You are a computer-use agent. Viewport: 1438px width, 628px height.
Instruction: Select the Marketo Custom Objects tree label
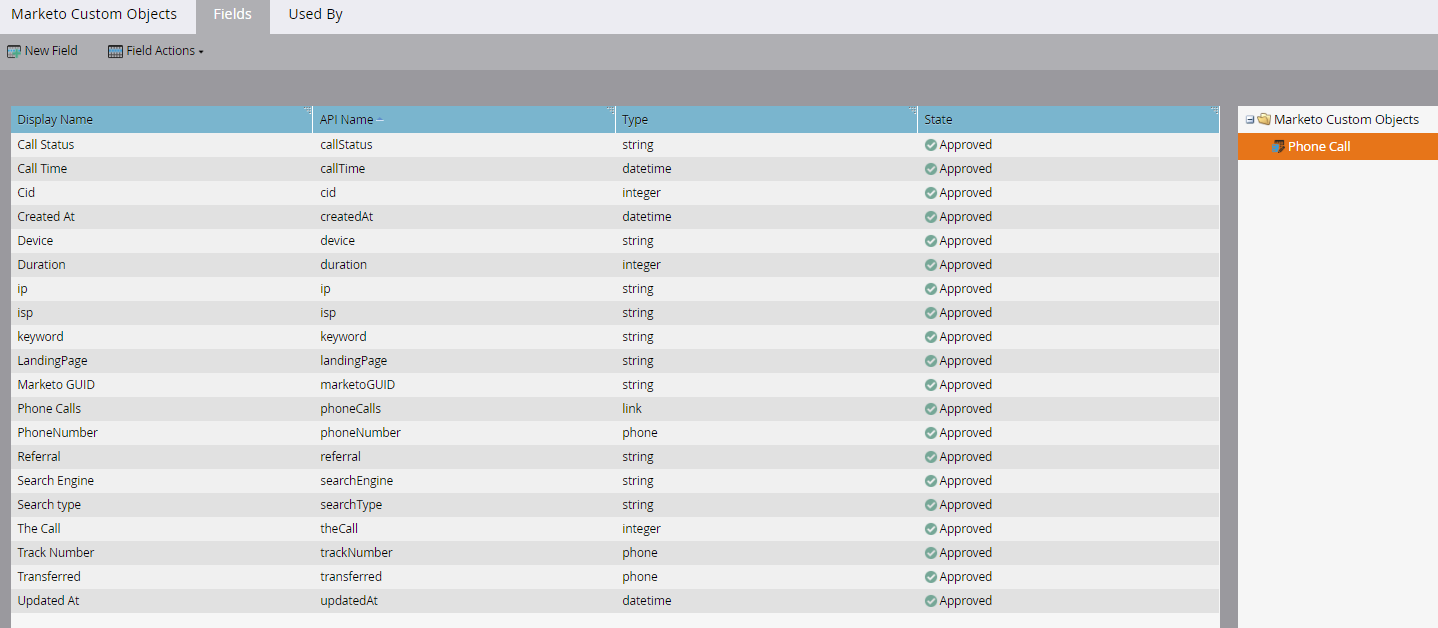click(x=1346, y=120)
